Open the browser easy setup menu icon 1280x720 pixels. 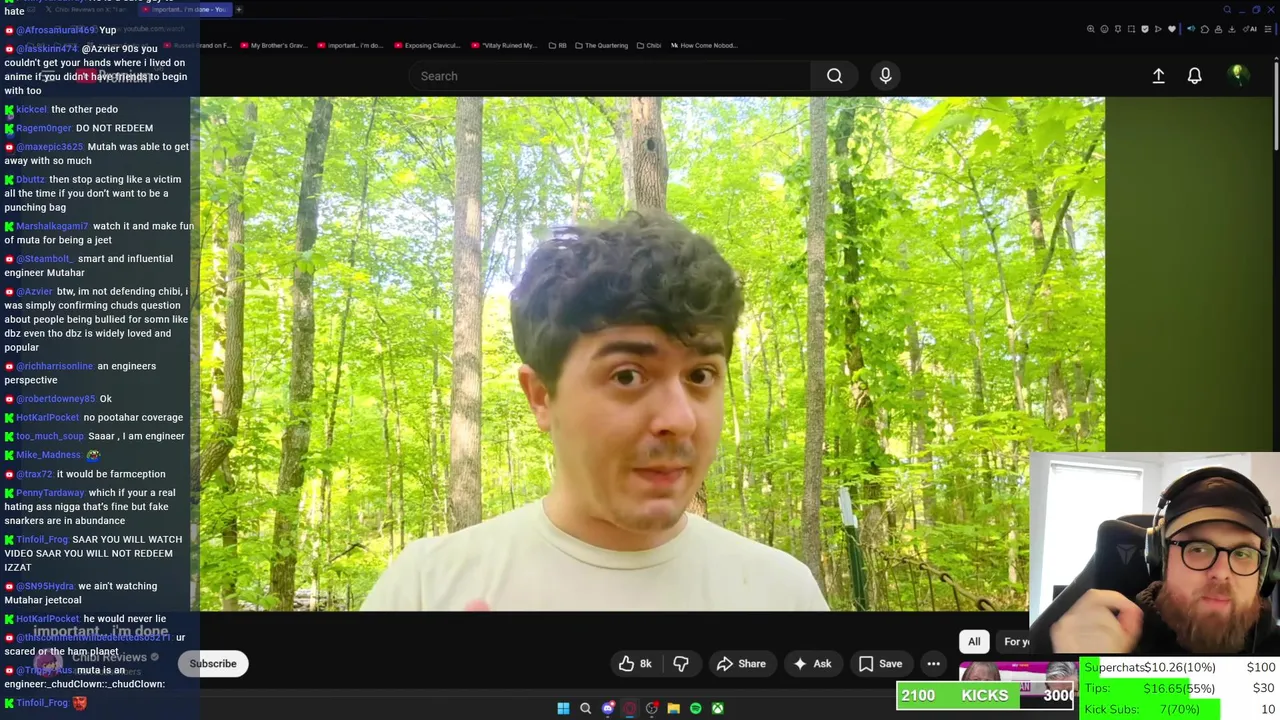point(1267,29)
